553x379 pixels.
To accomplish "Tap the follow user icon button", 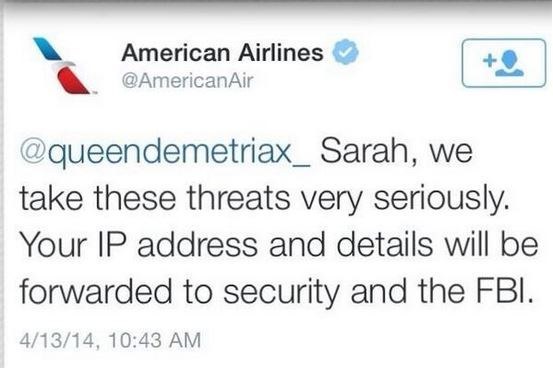I will click(x=504, y=63).
